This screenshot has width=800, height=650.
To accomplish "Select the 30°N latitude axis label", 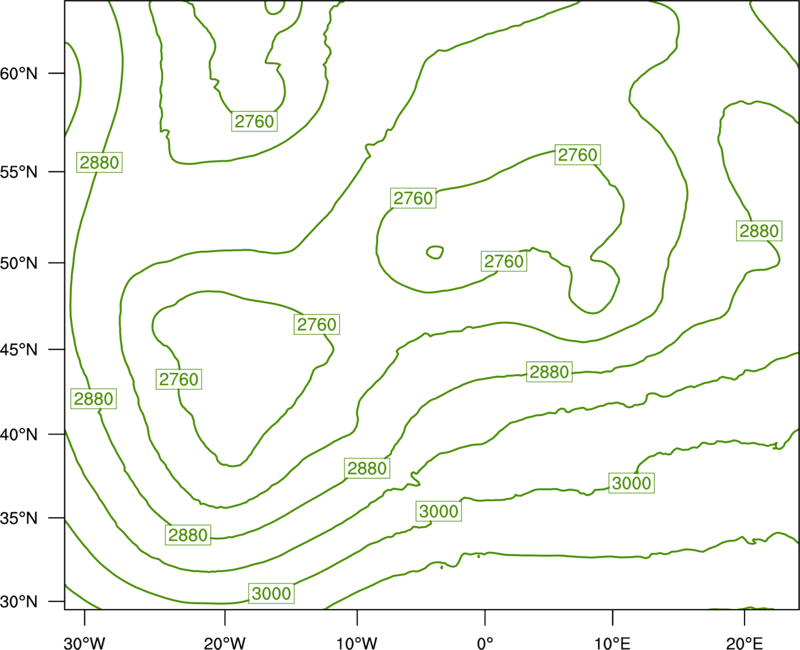I will (x=19, y=602).
